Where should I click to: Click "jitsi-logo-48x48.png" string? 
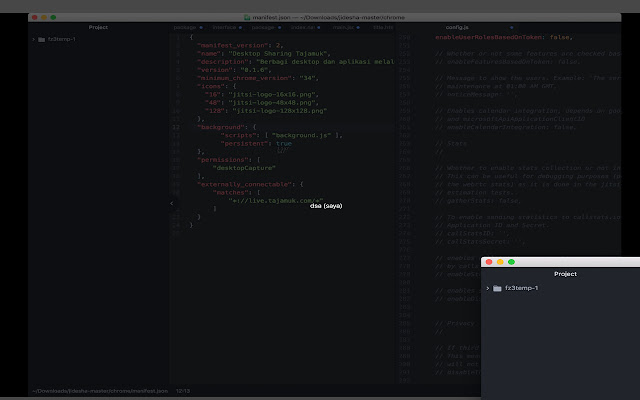pos(271,102)
